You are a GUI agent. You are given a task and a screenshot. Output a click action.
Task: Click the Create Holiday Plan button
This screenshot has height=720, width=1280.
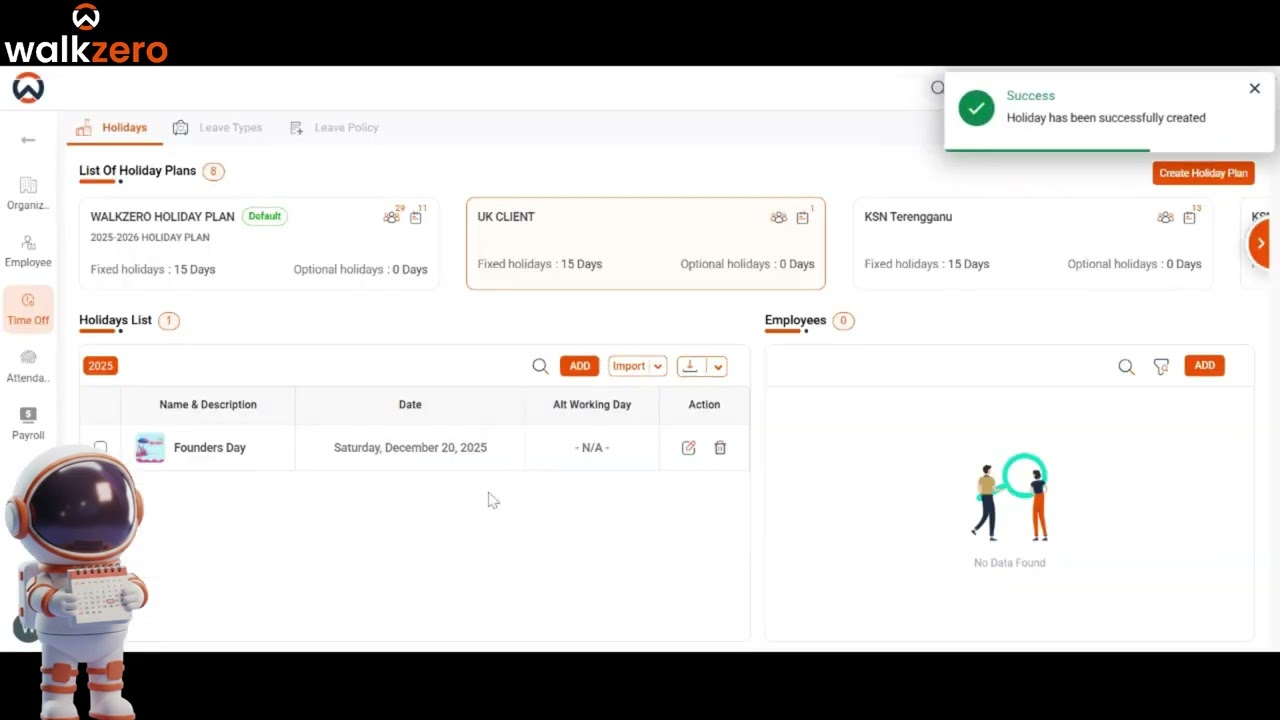1203,173
